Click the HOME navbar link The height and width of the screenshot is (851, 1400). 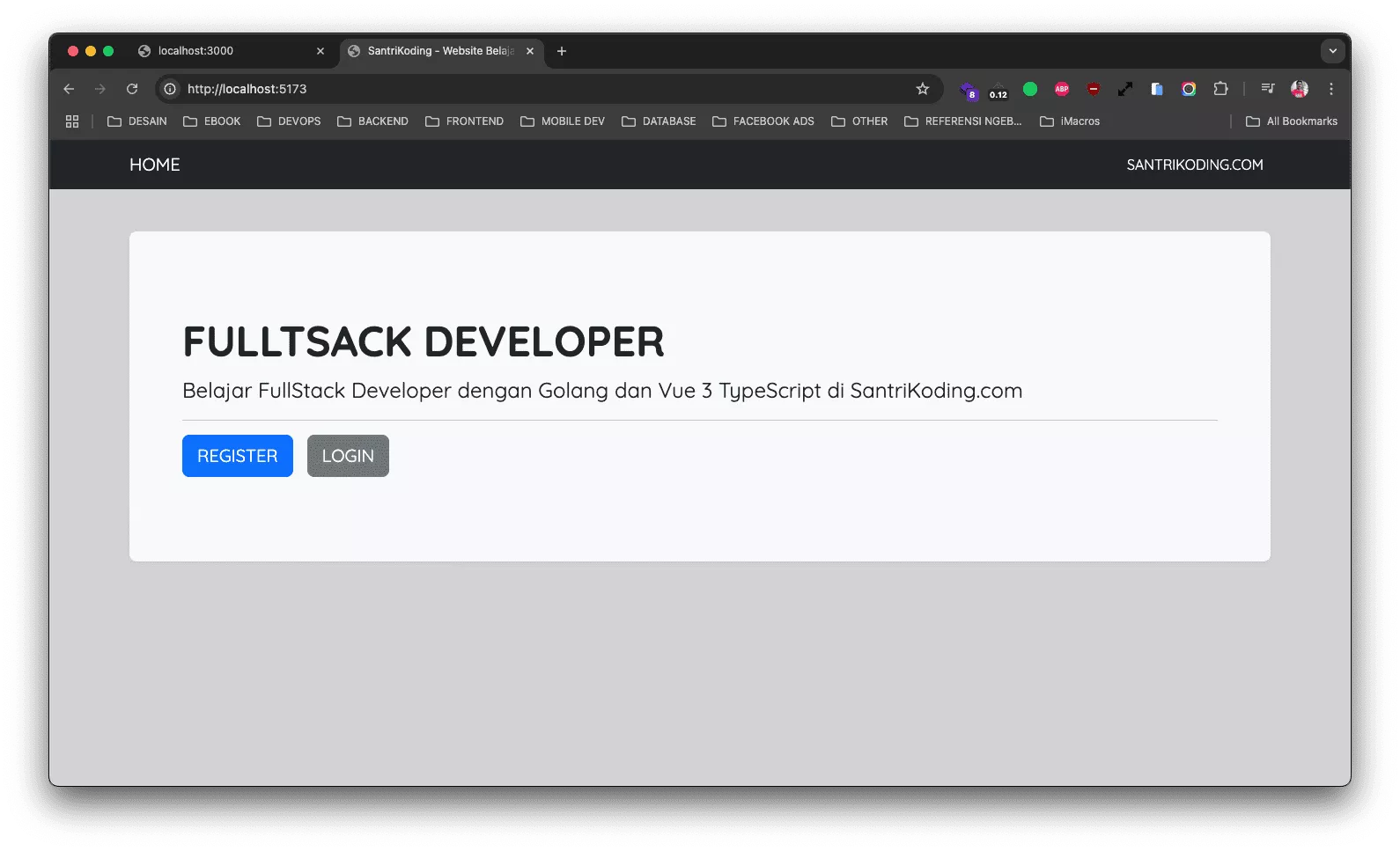(155, 165)
